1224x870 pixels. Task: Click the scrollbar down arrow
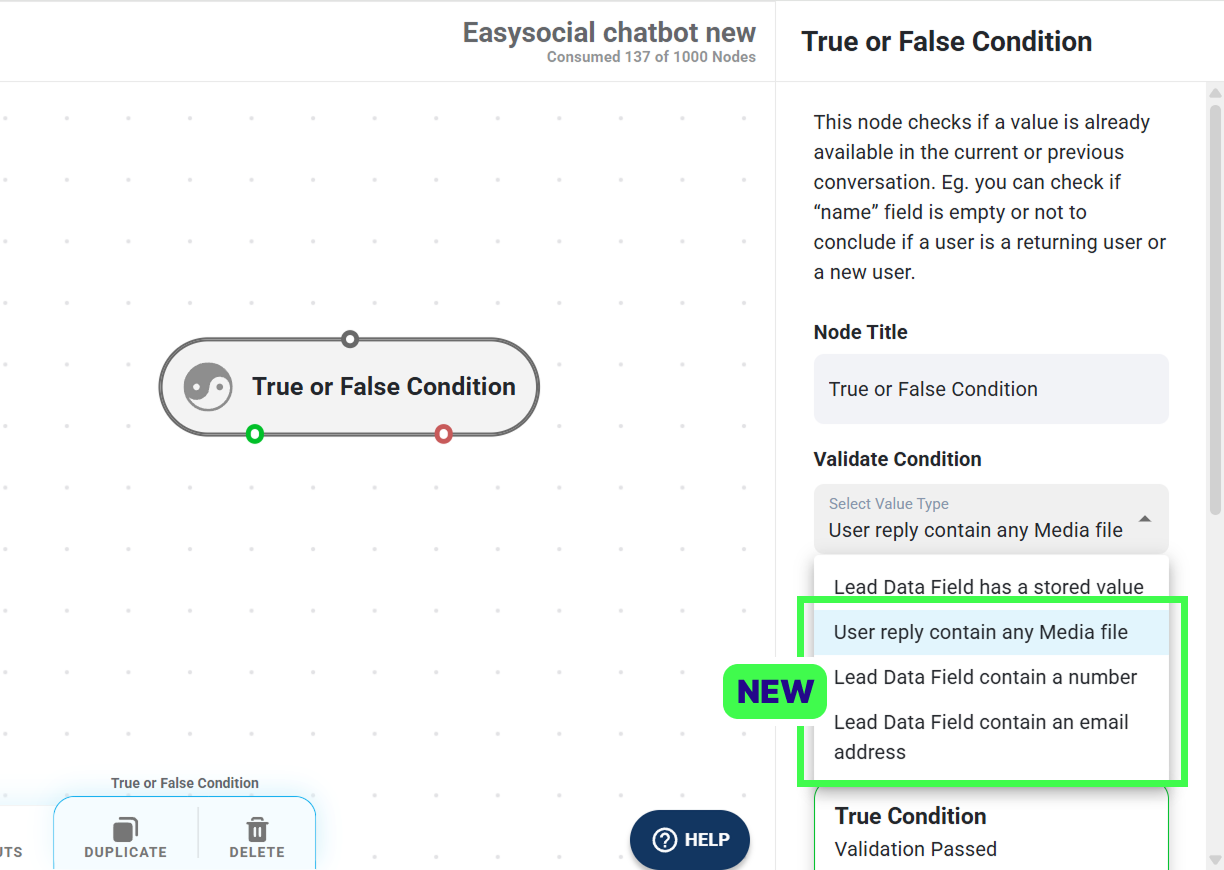1215,859
